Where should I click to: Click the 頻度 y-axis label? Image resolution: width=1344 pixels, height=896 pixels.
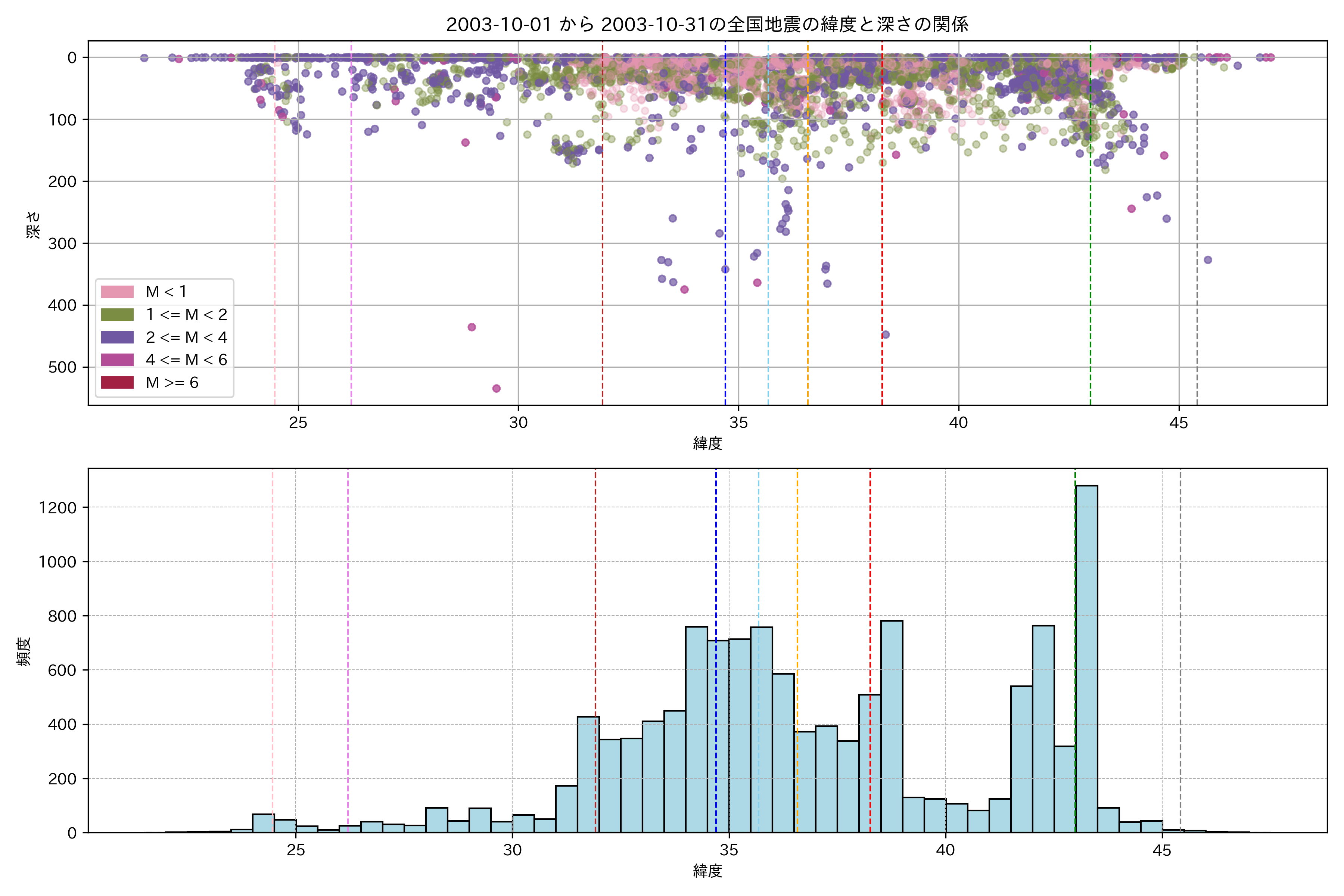pos(24,651)
